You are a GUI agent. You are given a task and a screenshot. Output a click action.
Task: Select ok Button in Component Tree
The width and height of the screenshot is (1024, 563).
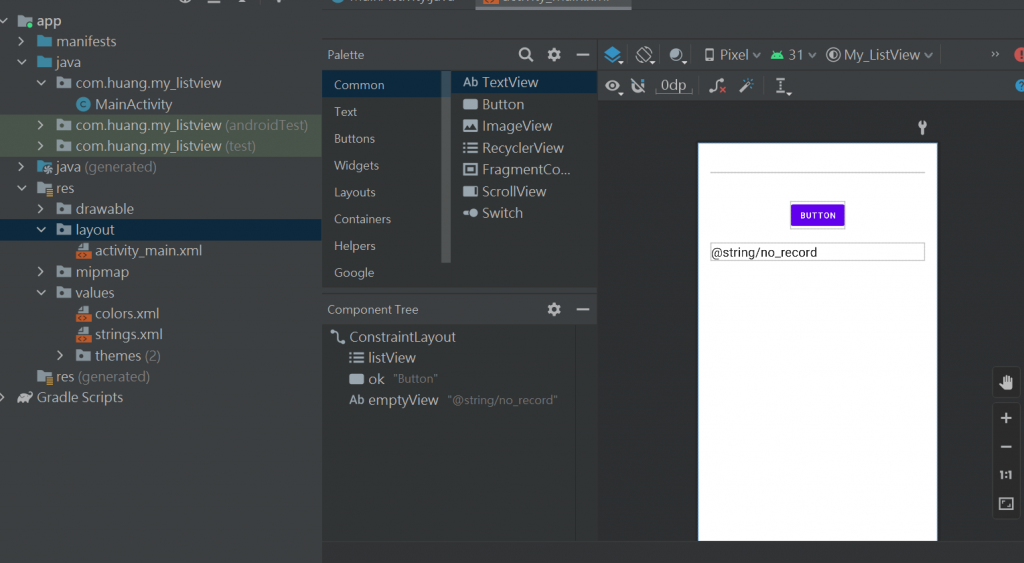pyautogui.click(x=394, y=379)
